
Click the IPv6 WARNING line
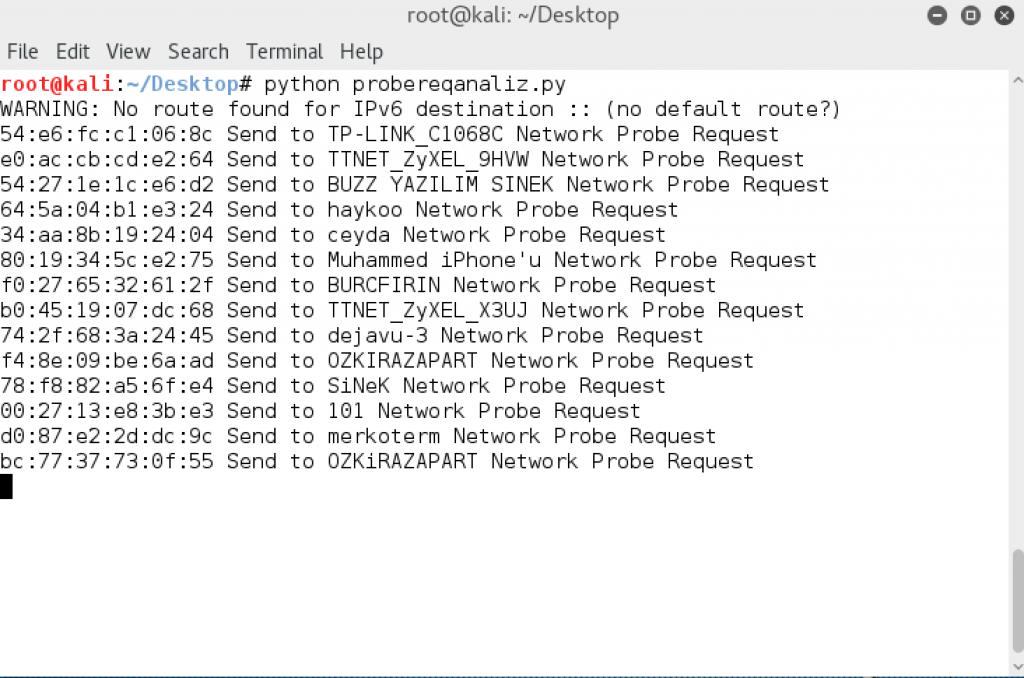420,109
